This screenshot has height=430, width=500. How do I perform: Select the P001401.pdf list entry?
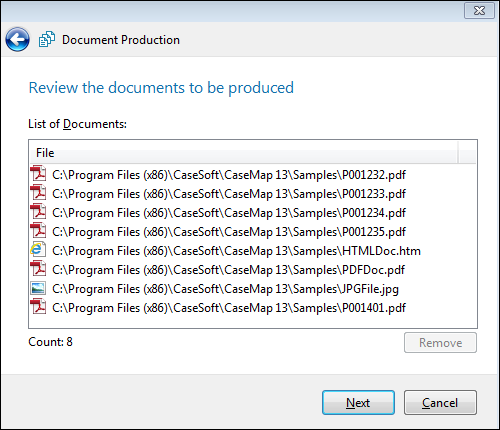coord(229,308)
